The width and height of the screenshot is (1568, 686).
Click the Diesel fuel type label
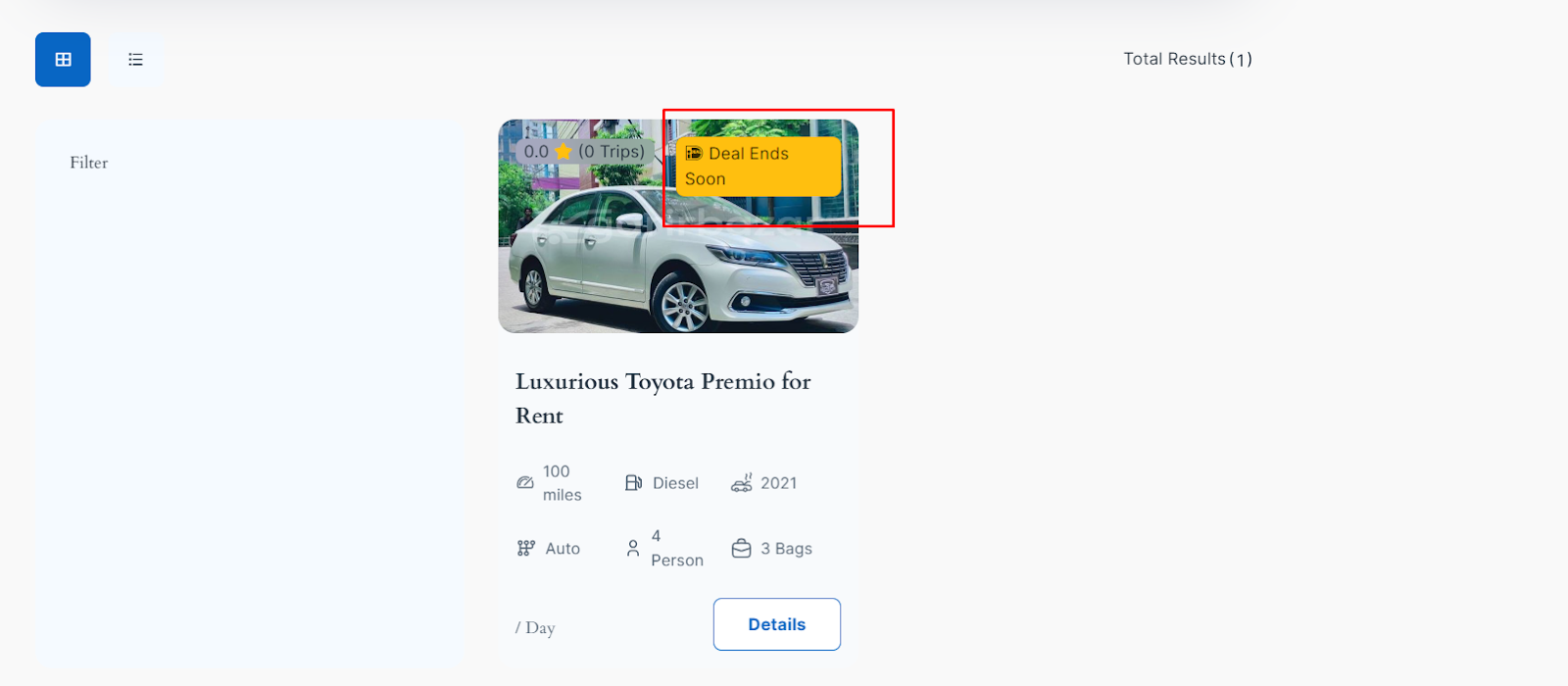[x=676, y=483]
